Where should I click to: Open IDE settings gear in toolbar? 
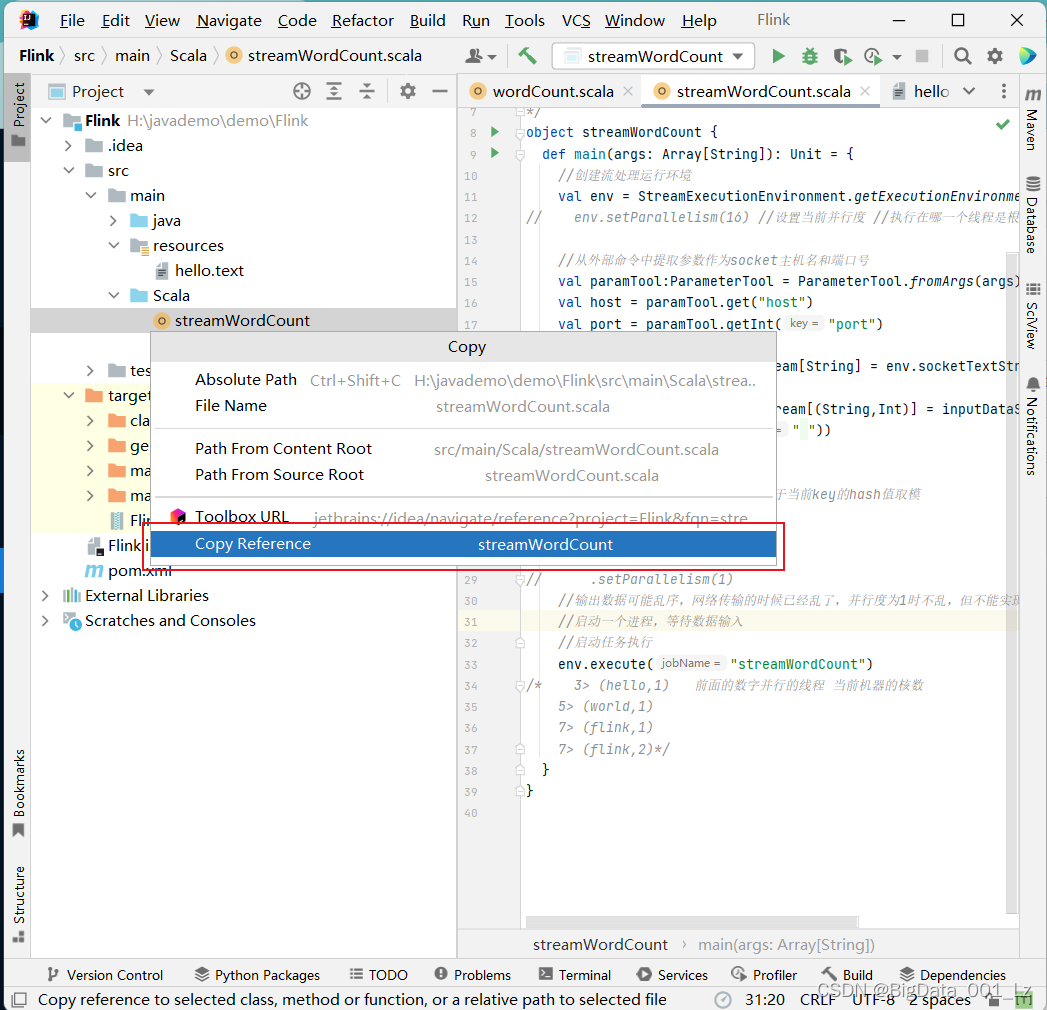click(x=995, y=56)
